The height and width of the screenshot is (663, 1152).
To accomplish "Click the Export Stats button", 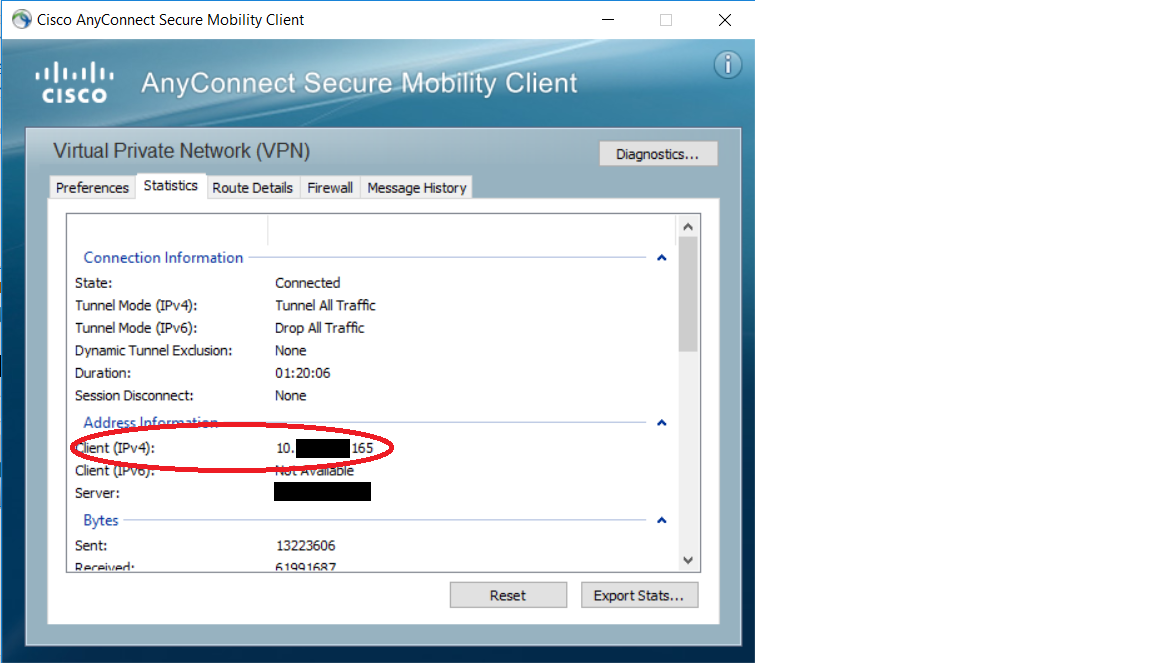I will coord(639,595).
